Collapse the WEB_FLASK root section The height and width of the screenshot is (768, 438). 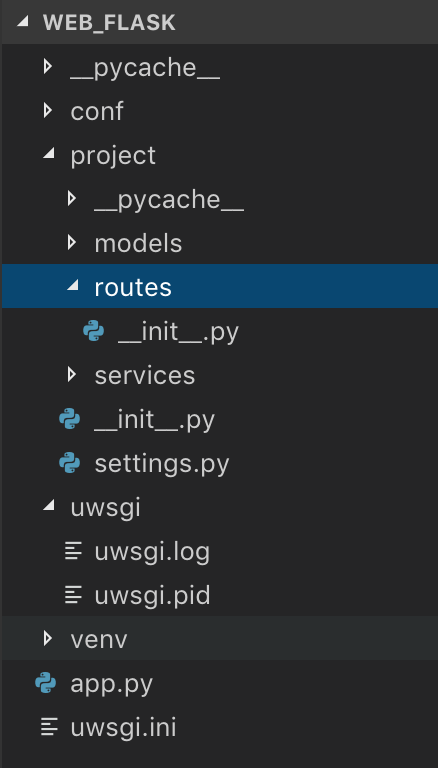(x=22, y=22)
